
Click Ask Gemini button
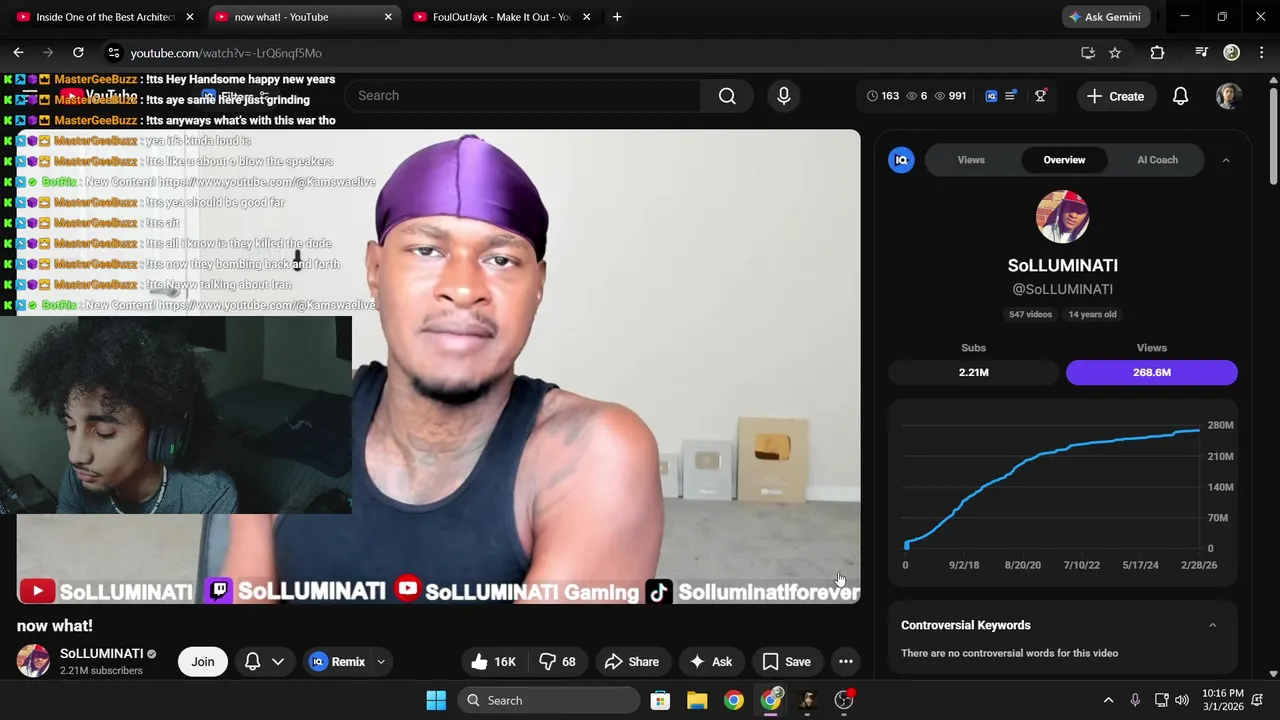[x=1105, y=17]
